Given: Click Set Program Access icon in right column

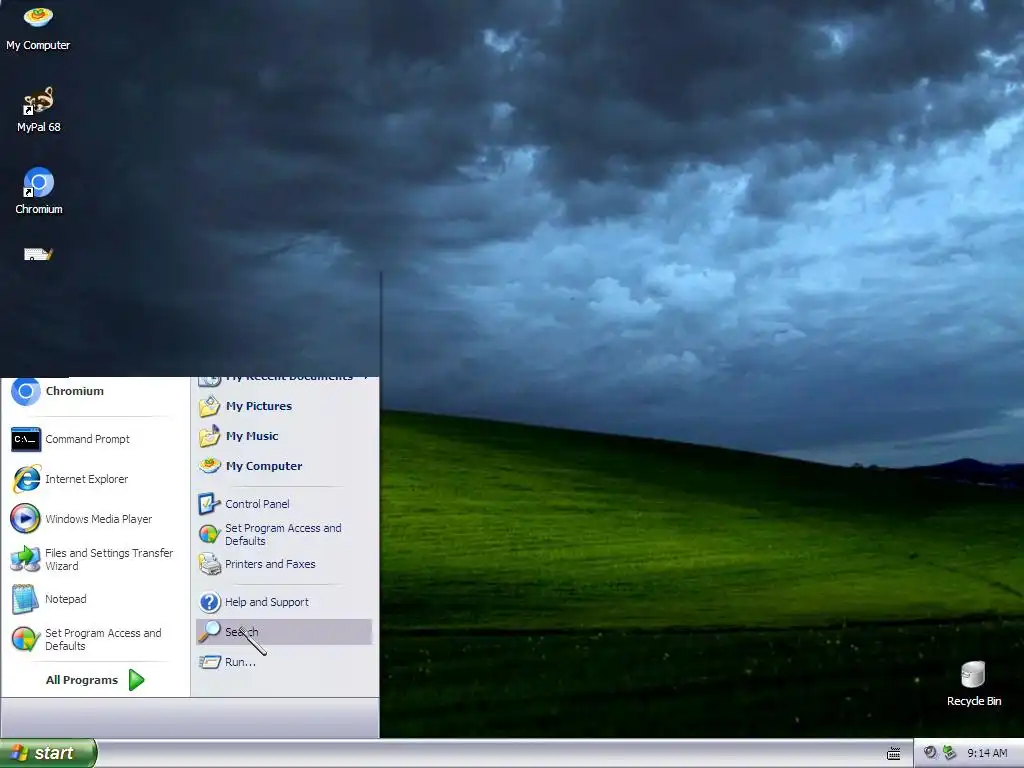Looking at the screenshot, I should click(210, 534).
